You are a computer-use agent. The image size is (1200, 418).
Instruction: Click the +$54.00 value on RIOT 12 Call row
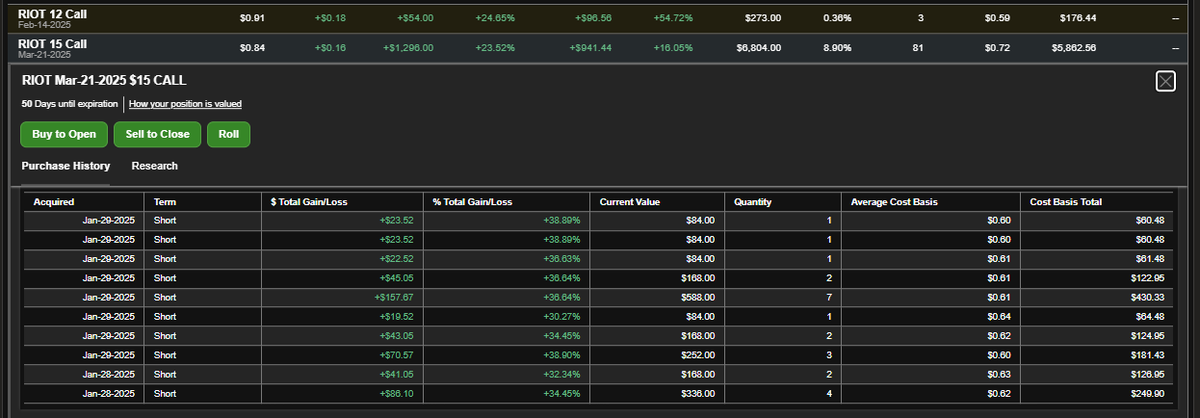tap(415, 18)
